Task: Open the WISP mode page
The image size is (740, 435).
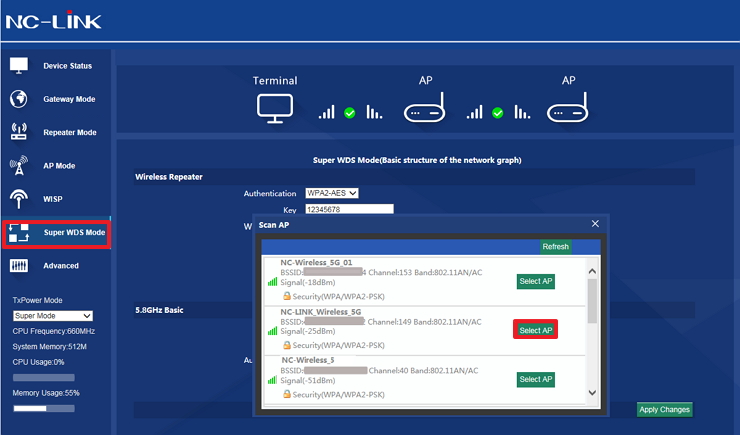Action: pyautogui.click(x=52, y=199)
